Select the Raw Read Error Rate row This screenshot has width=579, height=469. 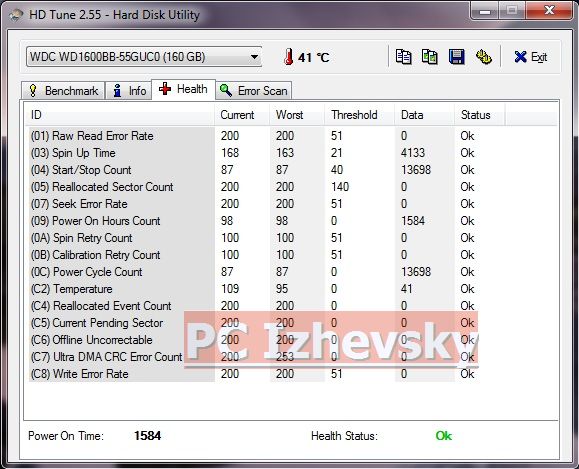pyautogui.click(x=292, y=136)
